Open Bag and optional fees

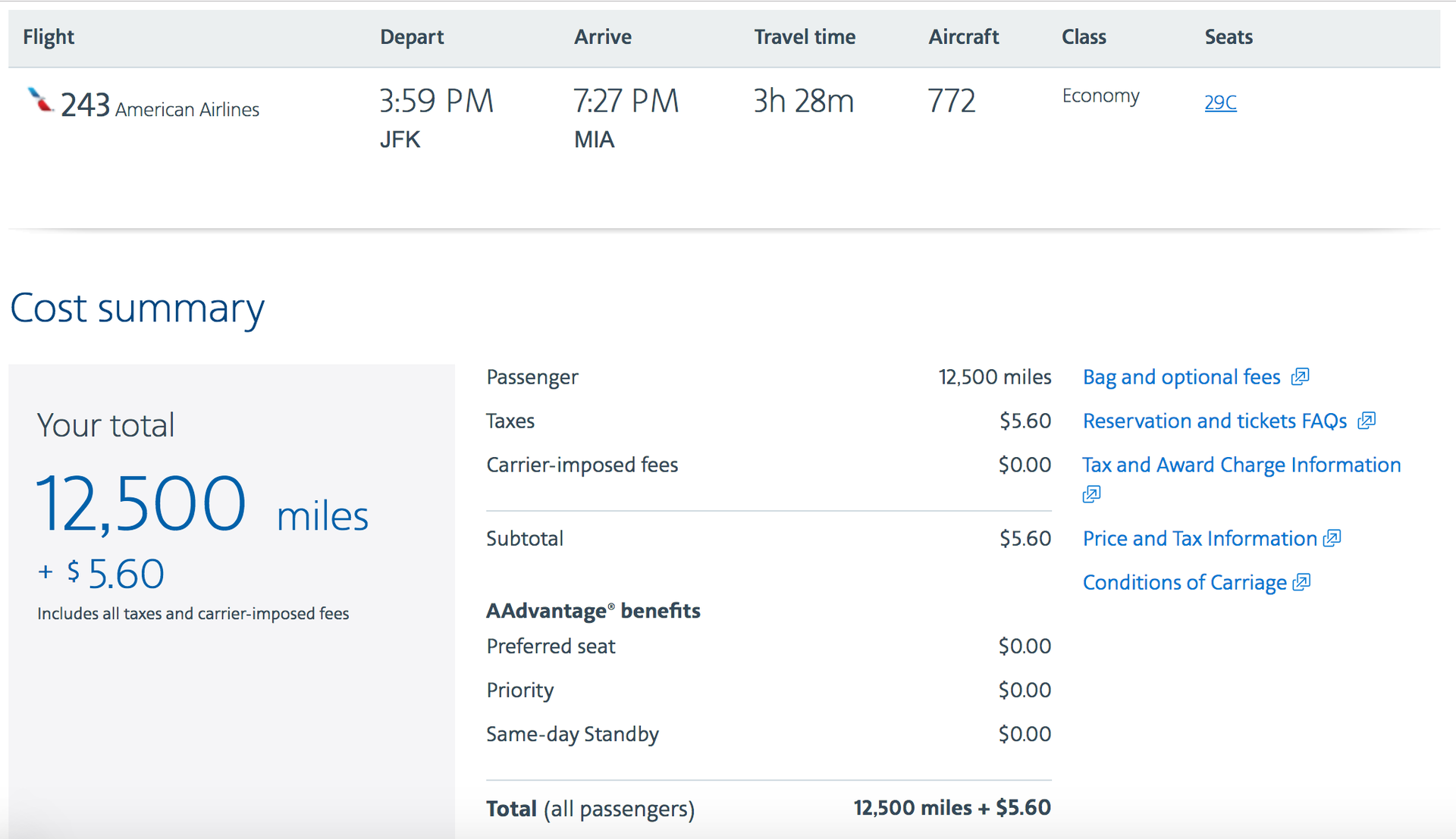click(1181, 376)
